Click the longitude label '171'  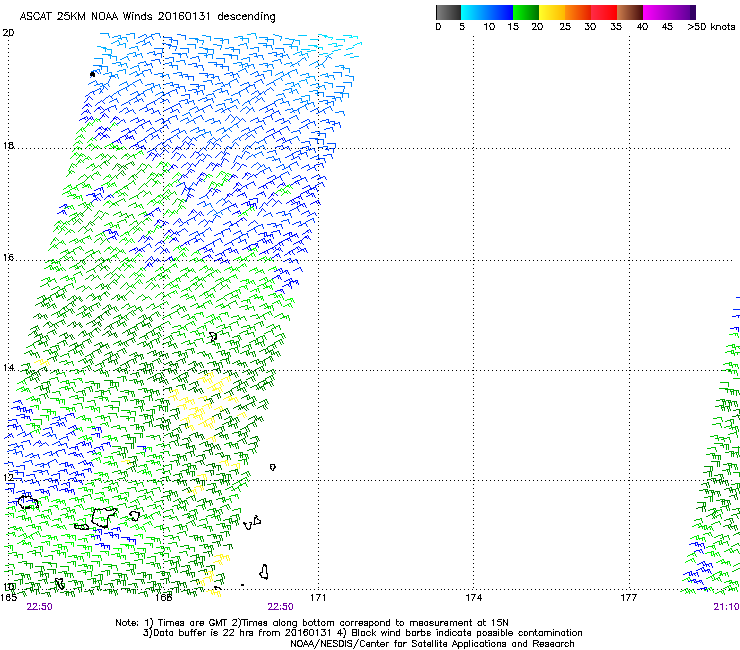pos(318,598)
